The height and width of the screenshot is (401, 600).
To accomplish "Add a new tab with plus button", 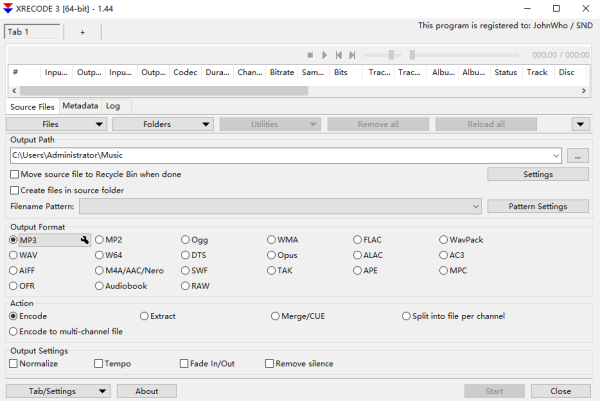I will (x=82, y=33).
